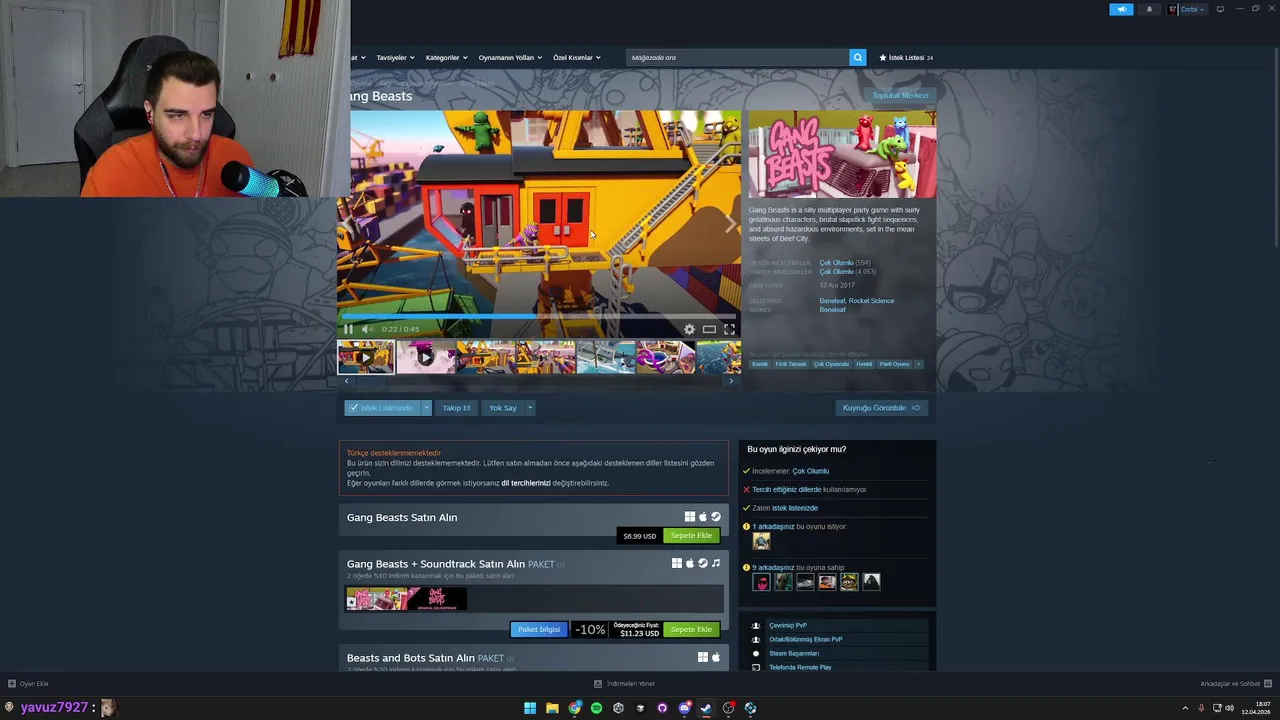The width and height of the screenshot is (1280, 720).
Task: Mute the trailer volume icon
Action: coord(367,329)
